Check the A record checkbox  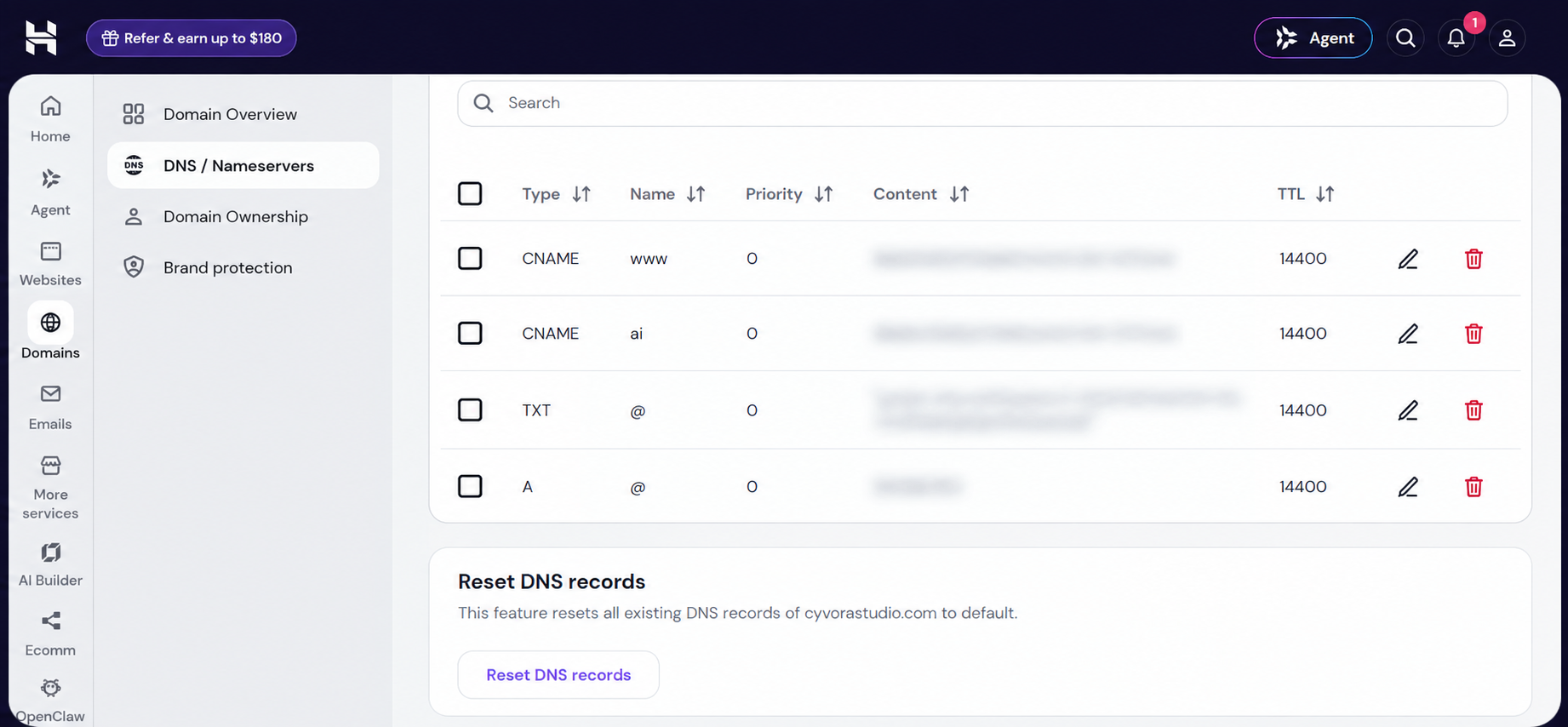pos(470,487)
